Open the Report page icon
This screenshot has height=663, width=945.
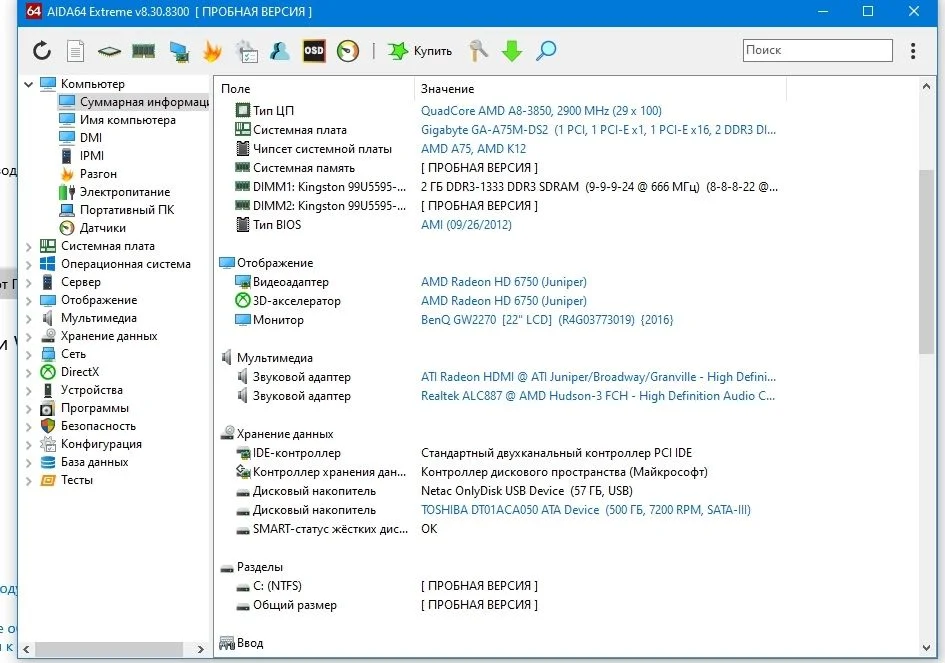click(75, 51)
